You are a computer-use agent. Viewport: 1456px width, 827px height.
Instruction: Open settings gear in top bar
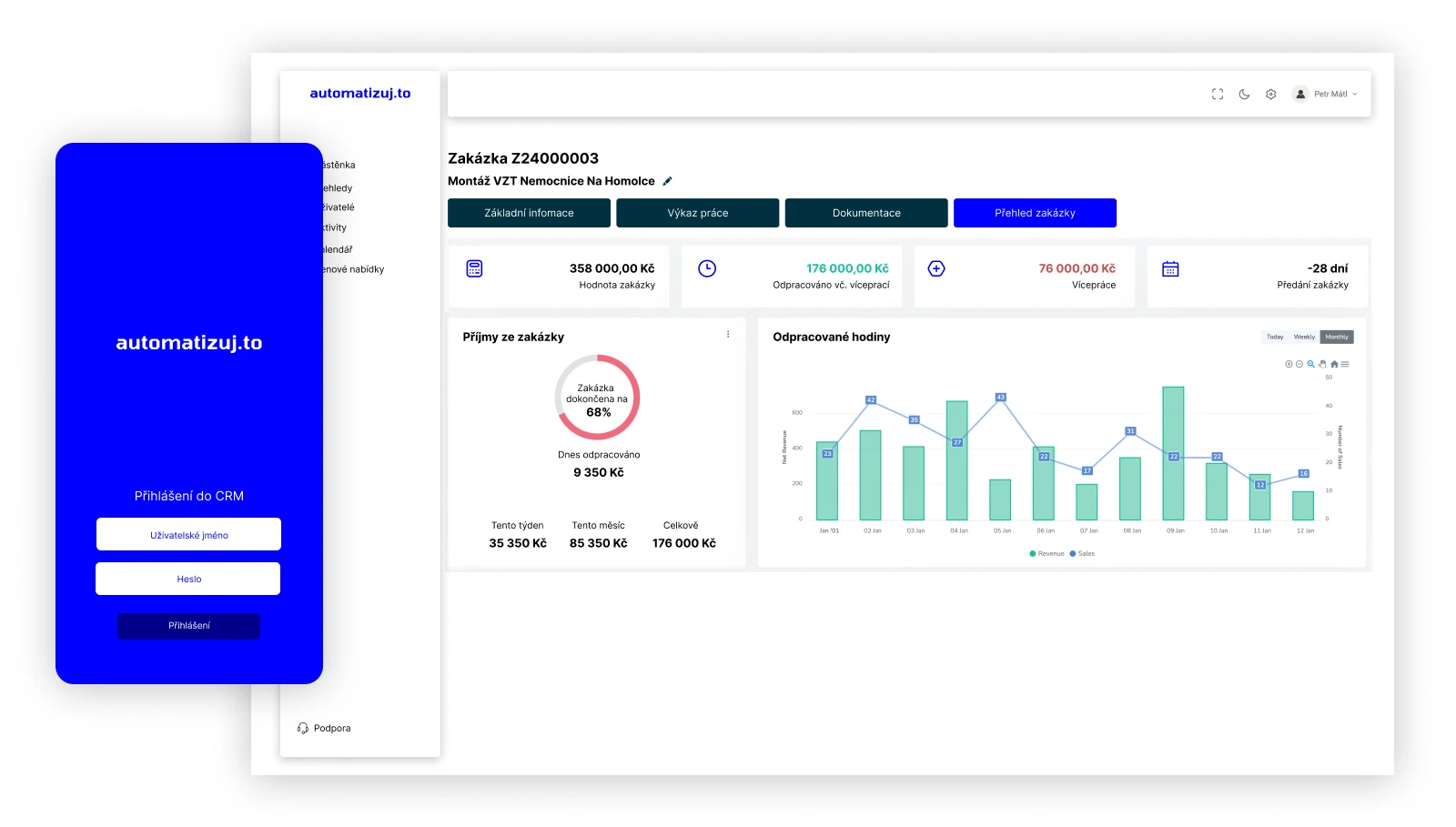point(1271,95)
